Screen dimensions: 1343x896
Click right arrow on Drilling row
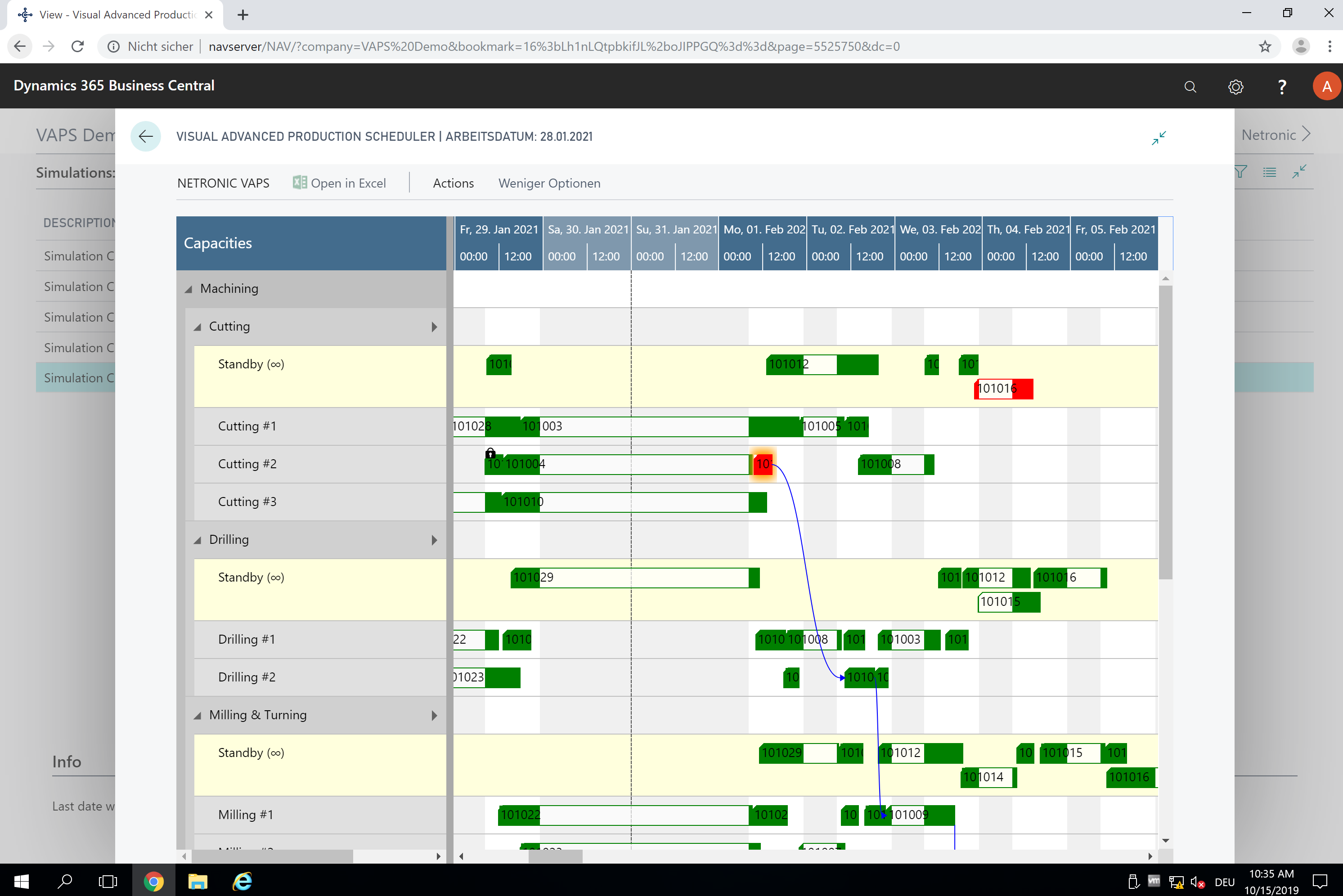pyautogui.click(x=434, y=540)
